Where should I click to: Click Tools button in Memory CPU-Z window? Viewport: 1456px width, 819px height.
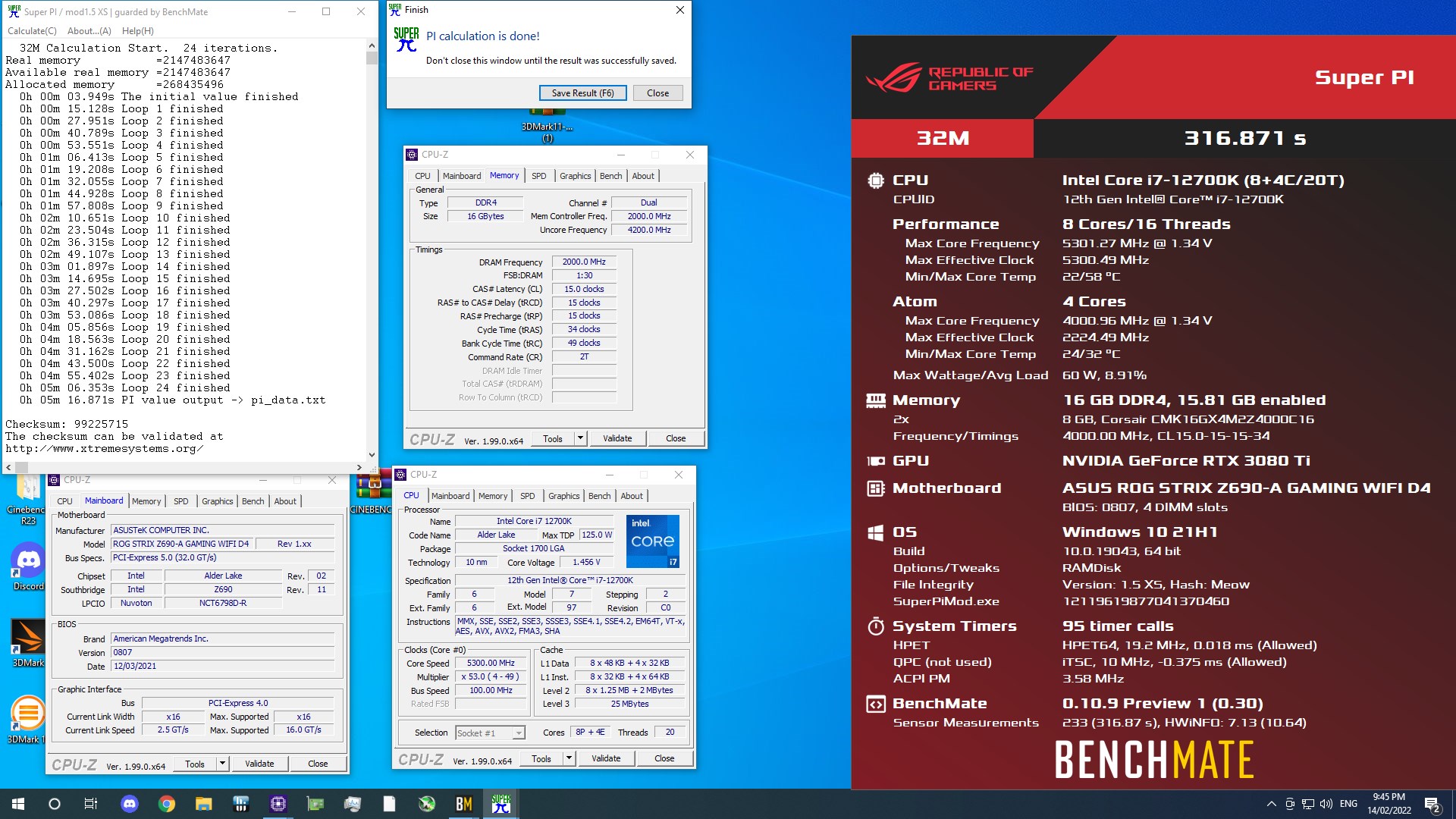(553, 438)
